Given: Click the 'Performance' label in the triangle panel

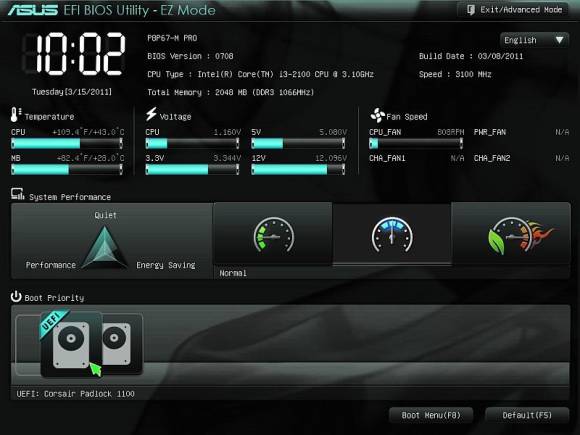Looking at the screenshot, I should [51, 265].
